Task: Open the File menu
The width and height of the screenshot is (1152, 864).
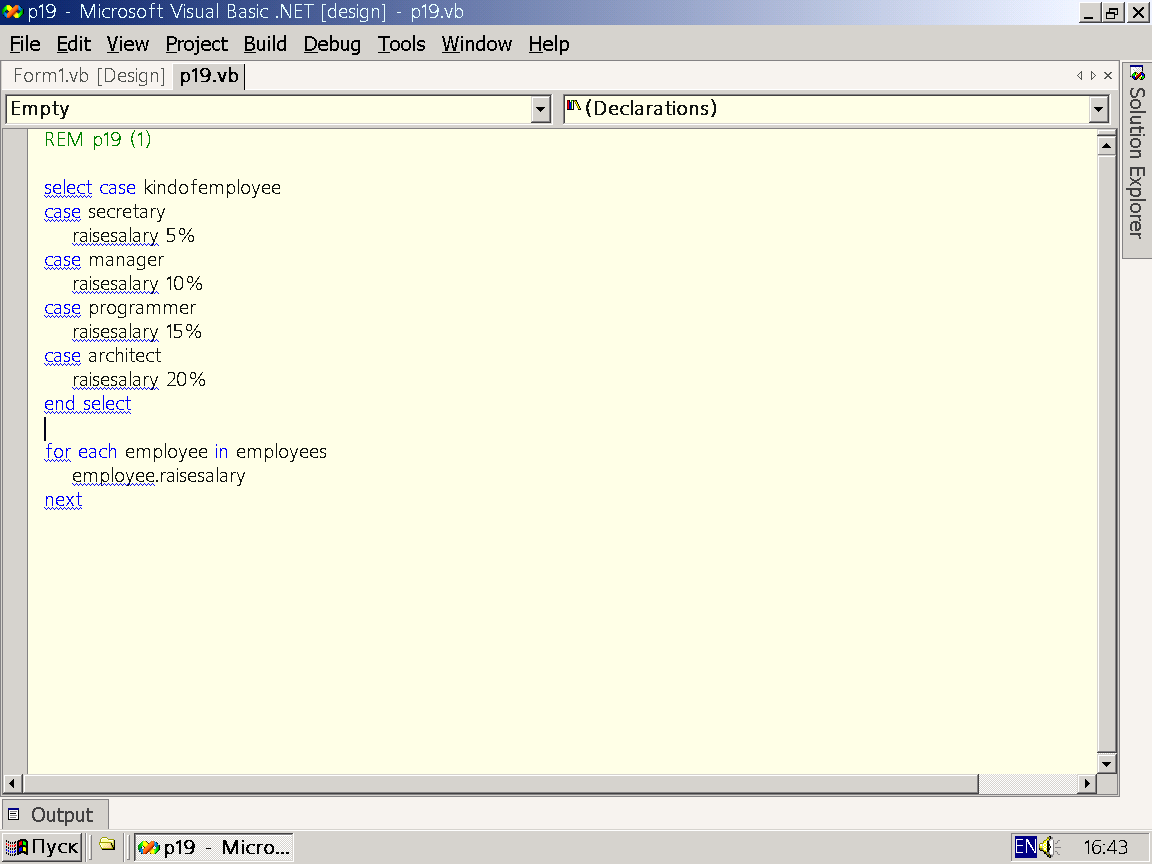Action: click(x=25, y=44)
